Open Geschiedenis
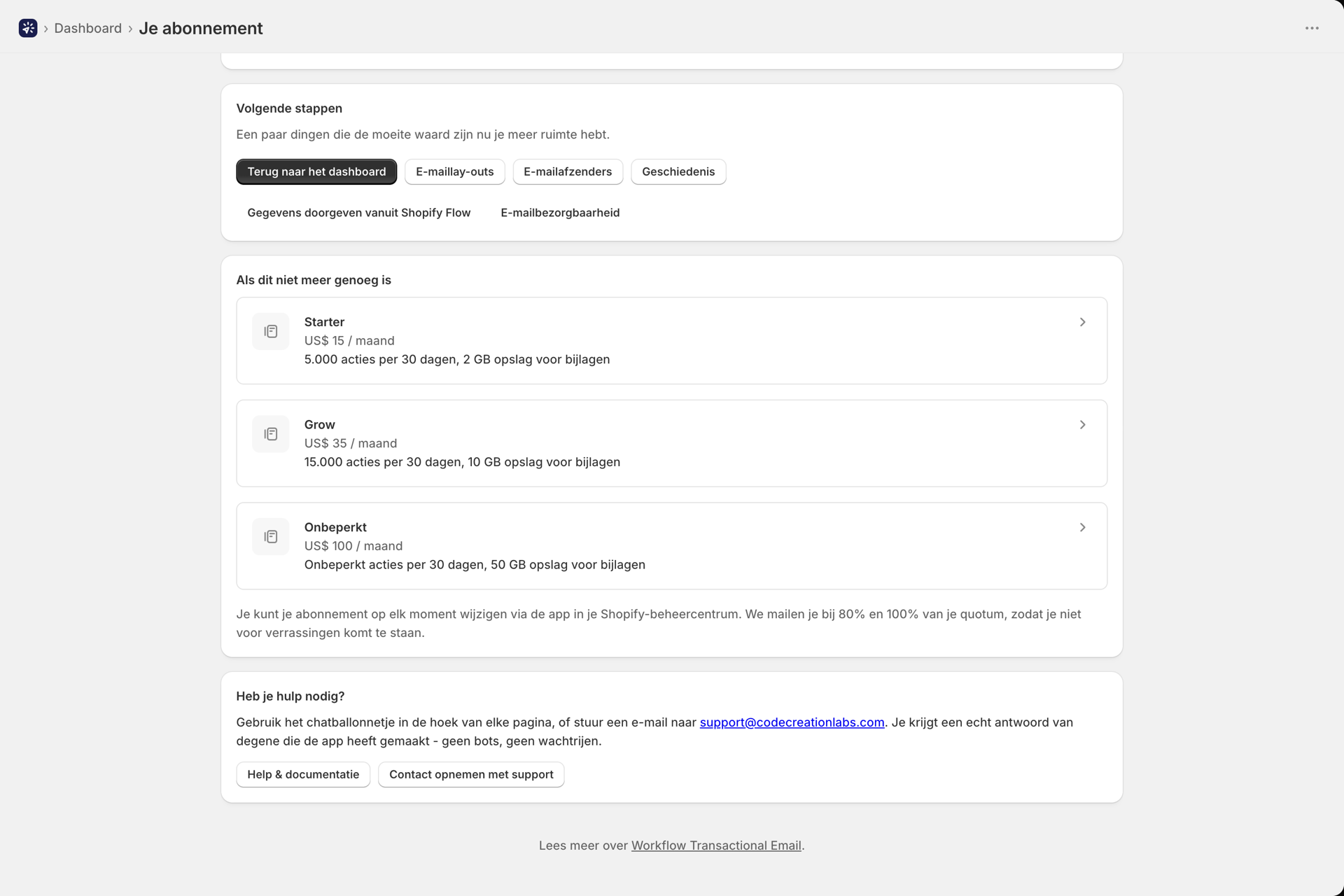 pyautogui.click(x=678, y=171)
